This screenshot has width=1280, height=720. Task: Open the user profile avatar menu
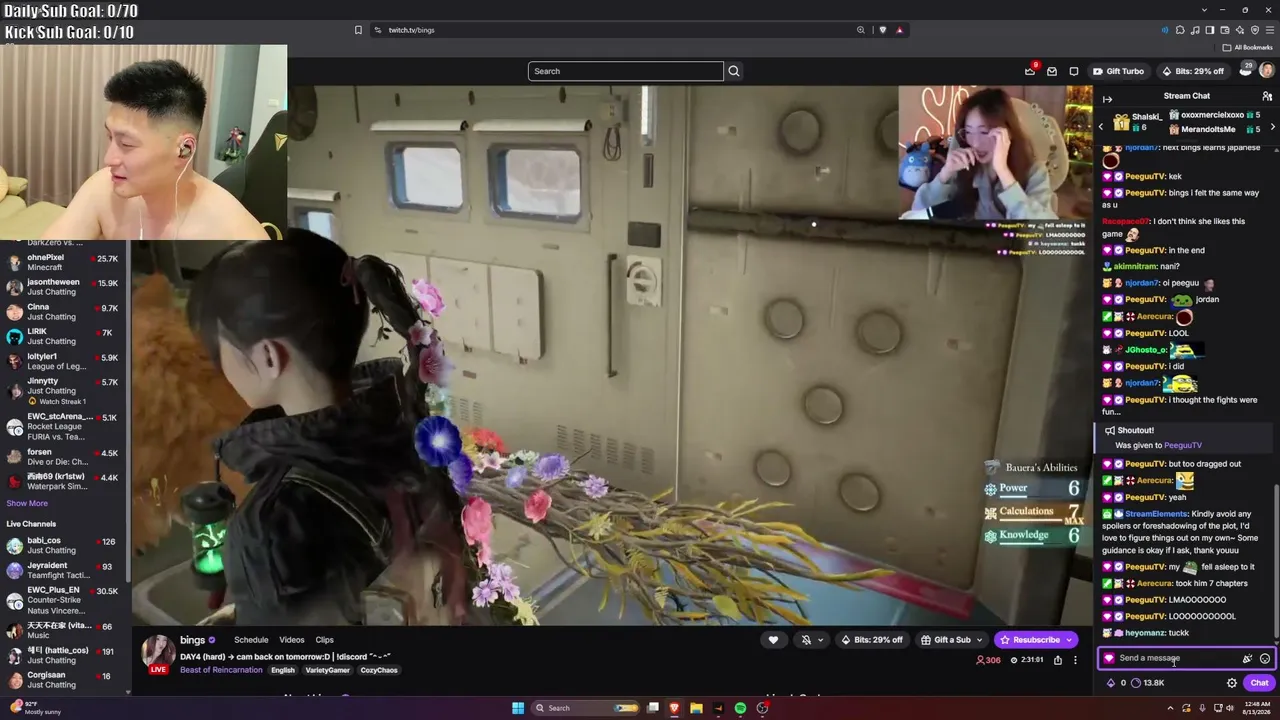coord(1267,70)
